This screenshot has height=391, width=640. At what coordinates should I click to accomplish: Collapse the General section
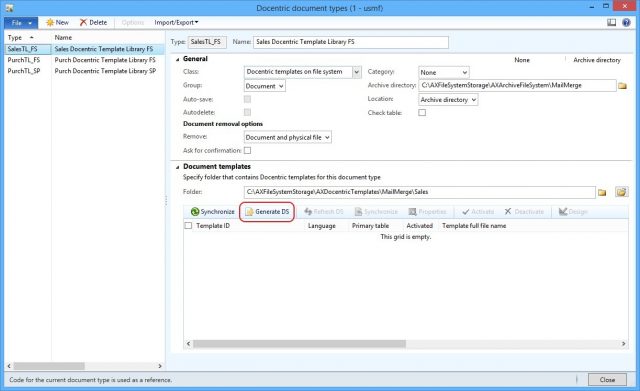pyautogui.click(x=178, y=60)
